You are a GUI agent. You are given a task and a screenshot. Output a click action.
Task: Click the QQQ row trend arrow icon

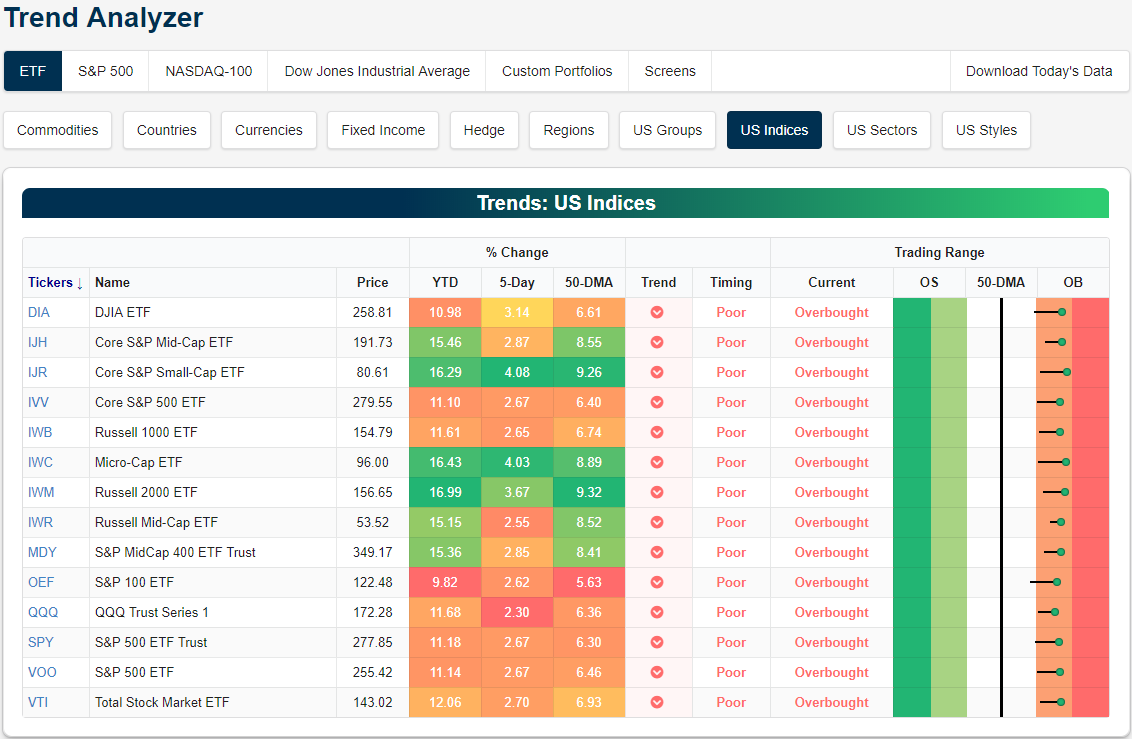click(657, 612)
